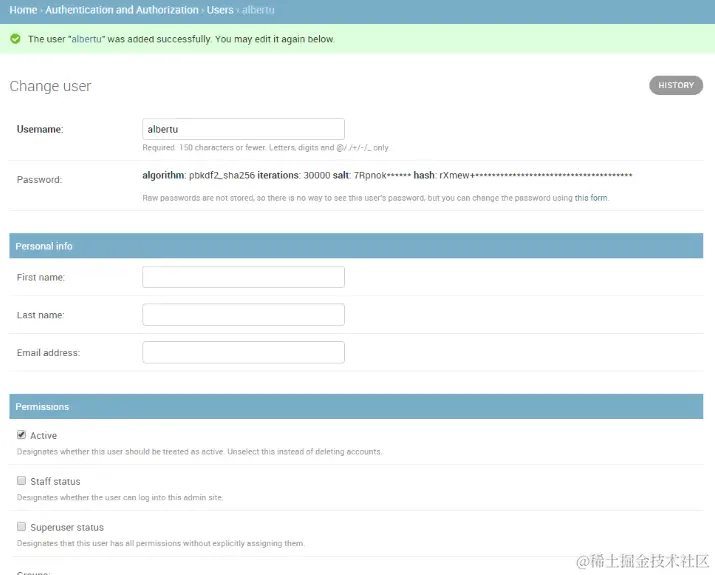Enable the Staff status checkbox
715x575 pixels.
coord(21,481)
